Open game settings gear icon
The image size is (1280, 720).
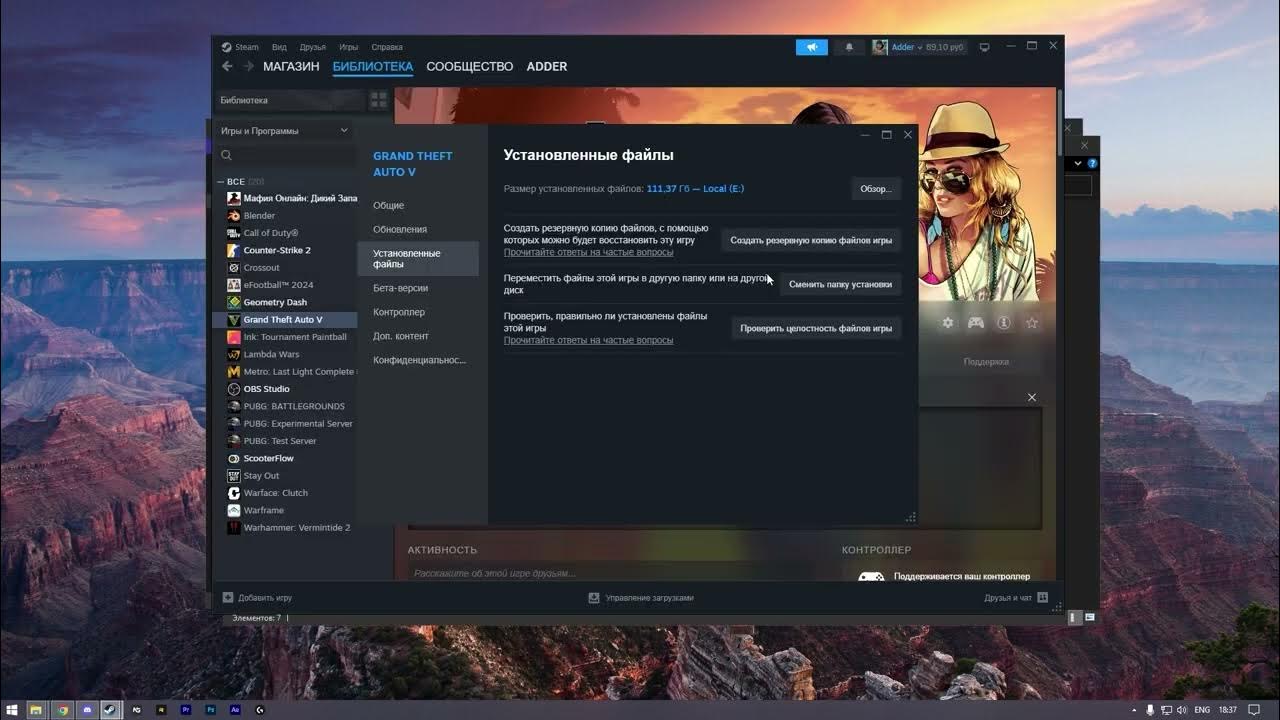948,323
